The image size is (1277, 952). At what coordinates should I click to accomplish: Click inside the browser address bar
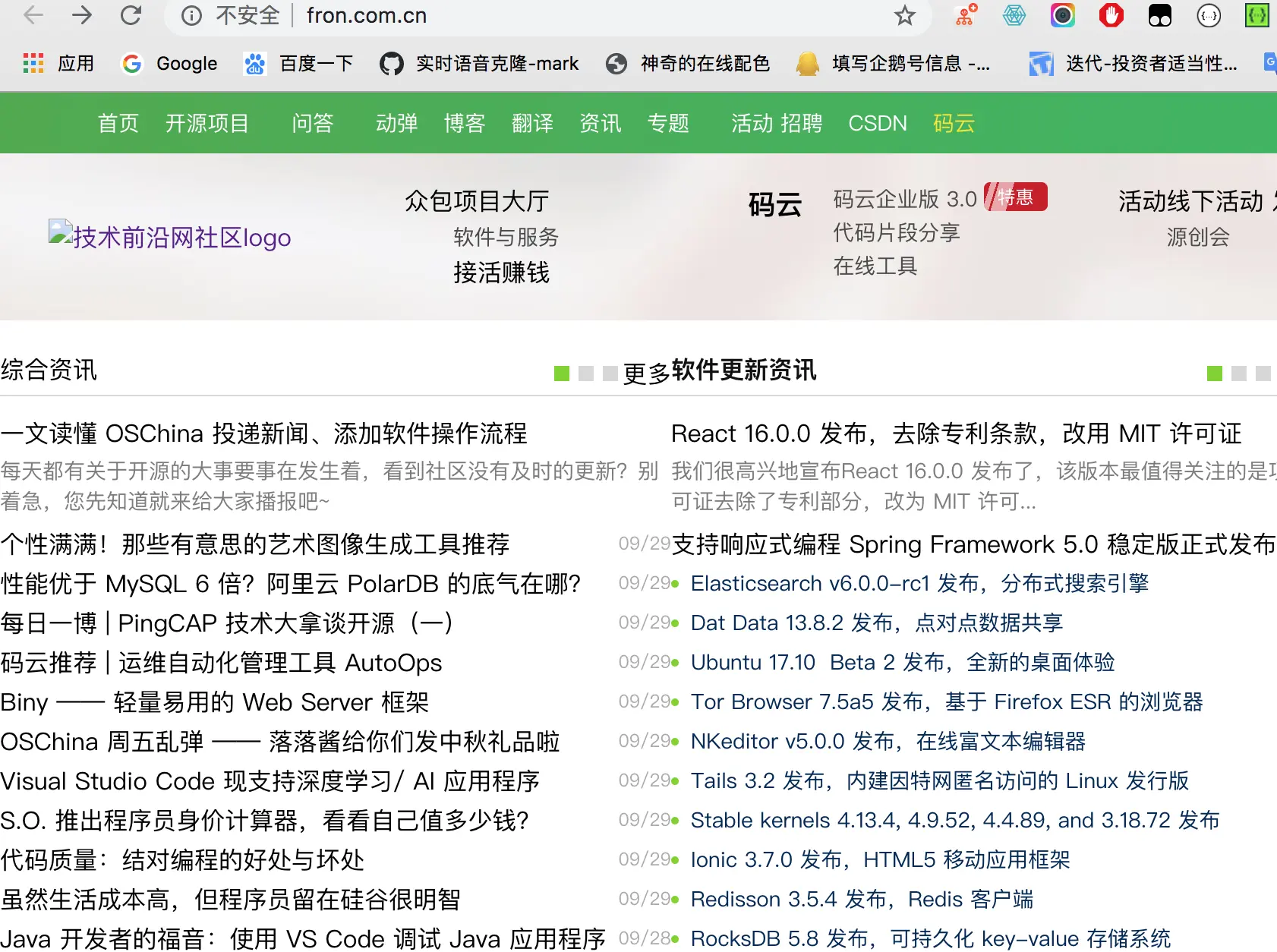[531, 15]
